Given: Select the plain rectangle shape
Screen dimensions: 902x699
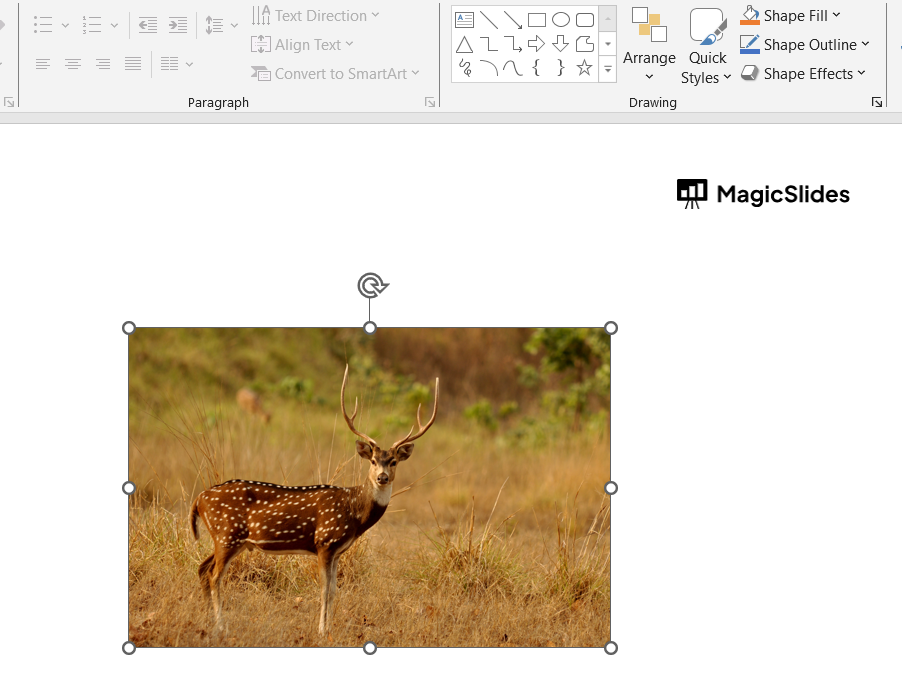Looking at the screenshot, I should coord(537,20).
